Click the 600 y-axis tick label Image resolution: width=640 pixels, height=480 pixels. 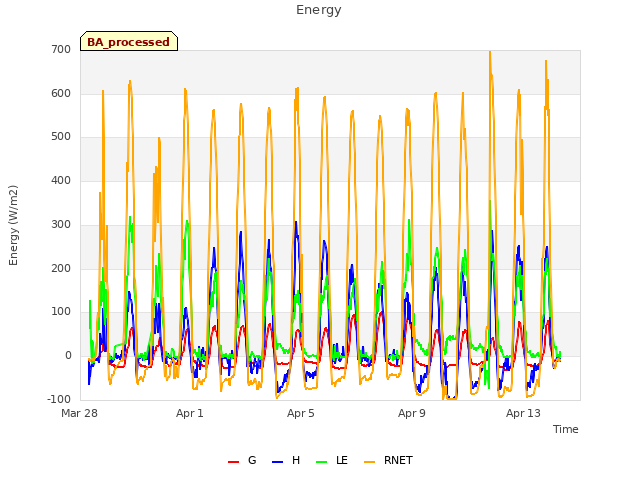(x=61, y=93)
